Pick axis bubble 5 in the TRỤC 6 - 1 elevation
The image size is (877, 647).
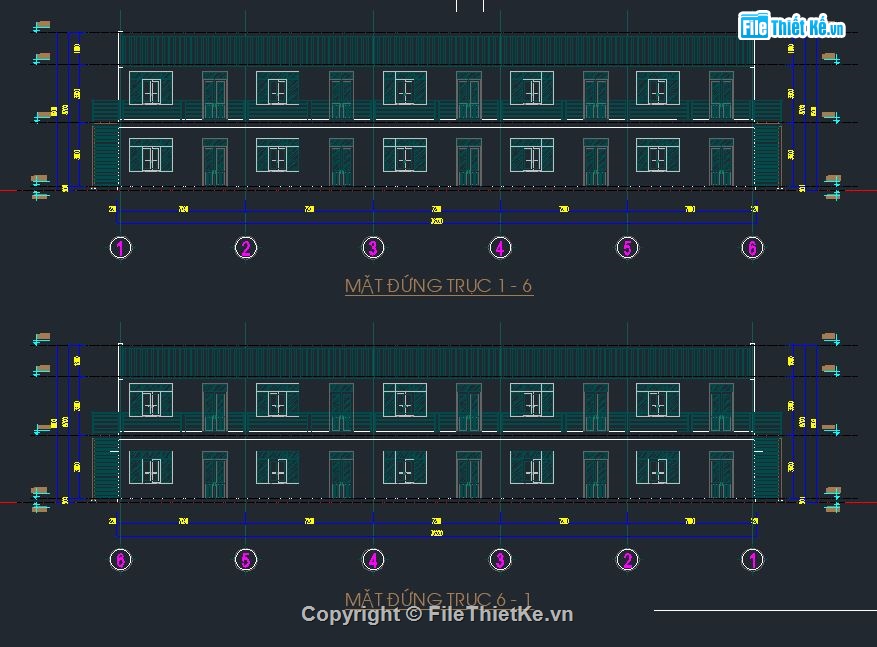point(246,560)
